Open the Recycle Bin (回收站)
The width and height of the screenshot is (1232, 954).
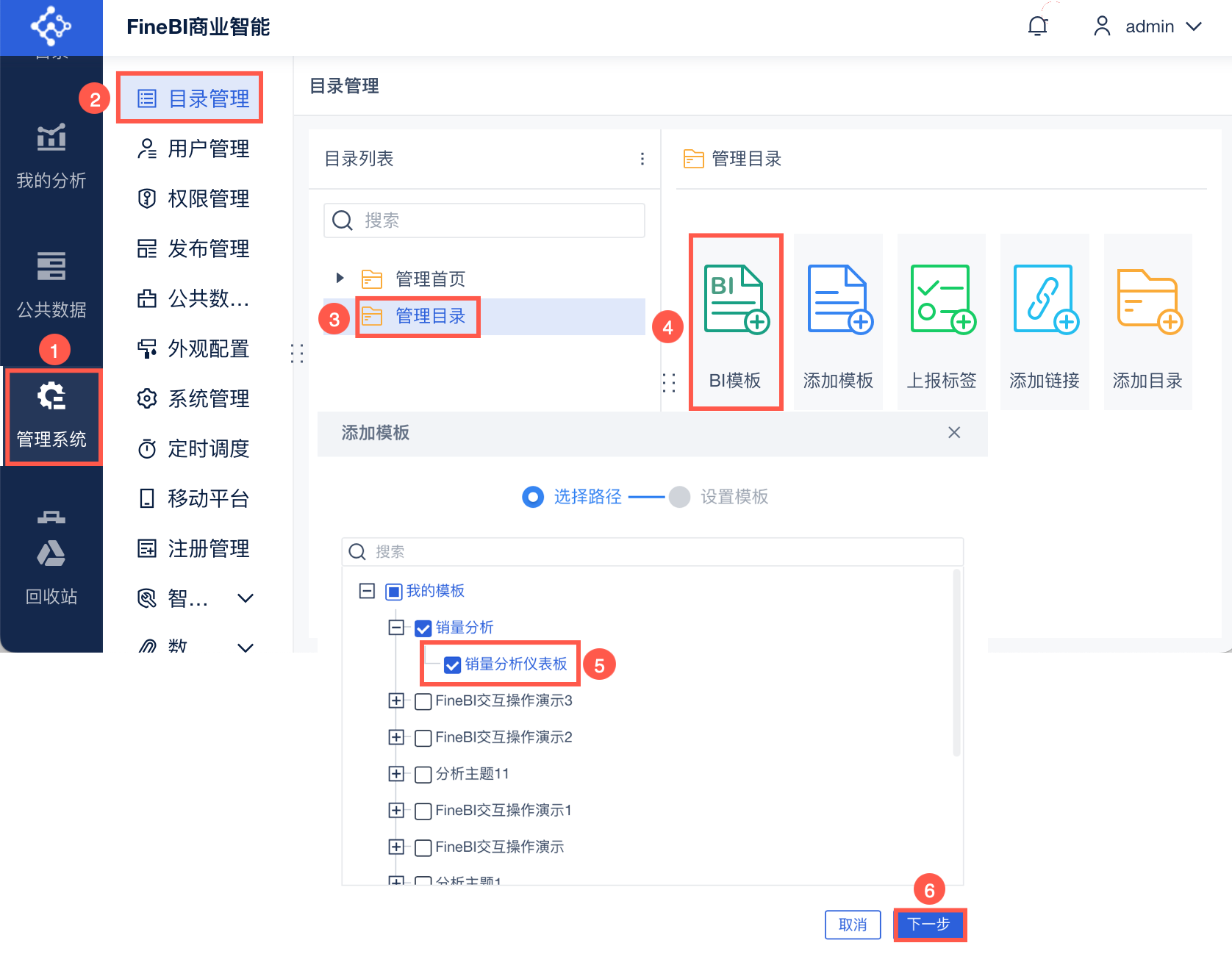pyautogui.click(x=51, y=573)
